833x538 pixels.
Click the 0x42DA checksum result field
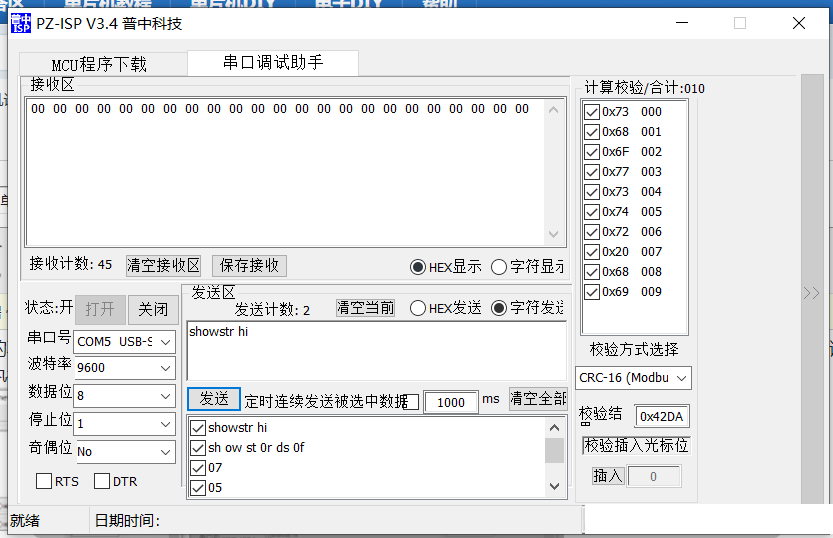click(662, 416)
